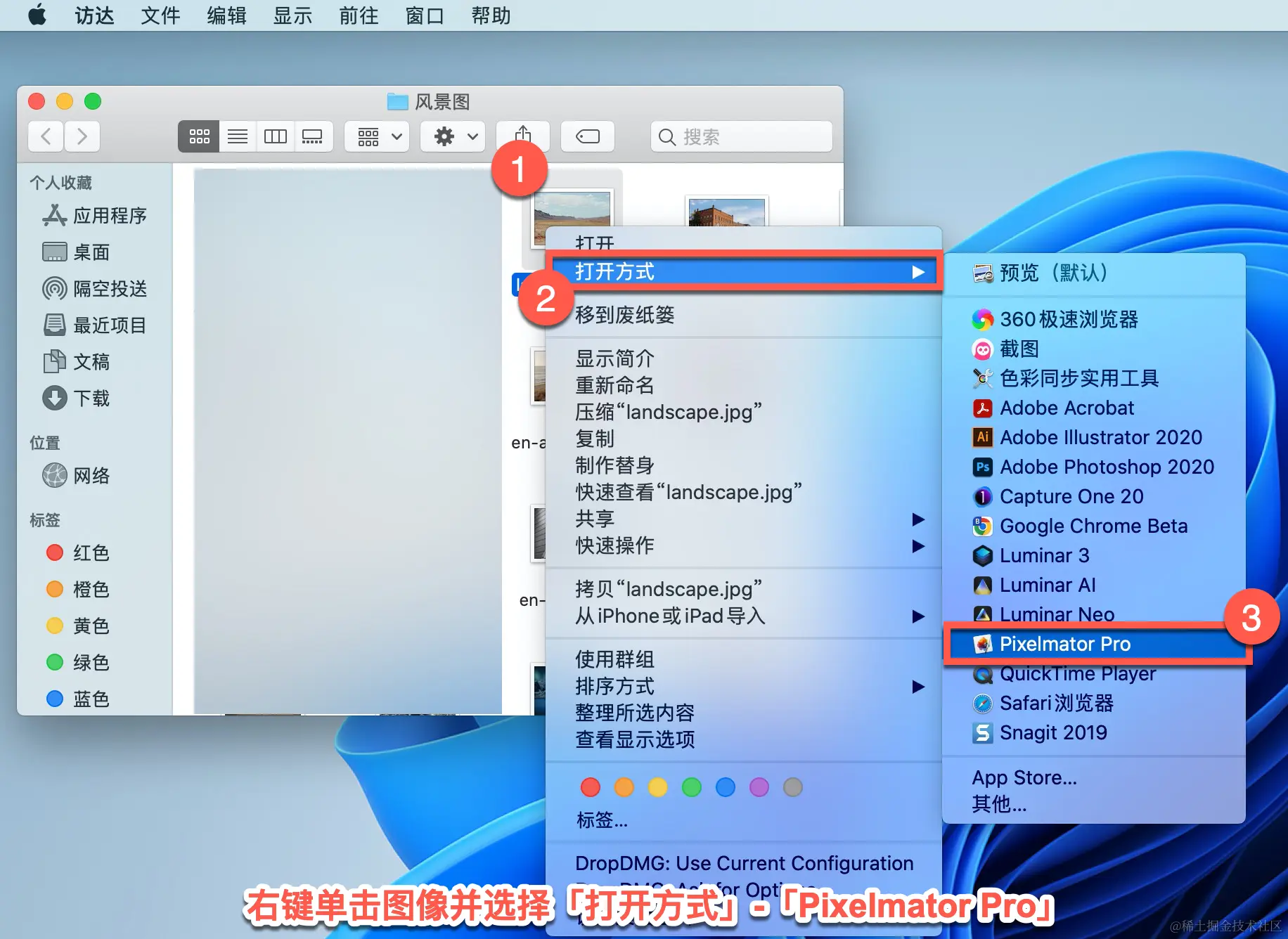Open 文稿 in the sidebar
The width and height of the screenshot is (1288, 939).
point(76,362)
